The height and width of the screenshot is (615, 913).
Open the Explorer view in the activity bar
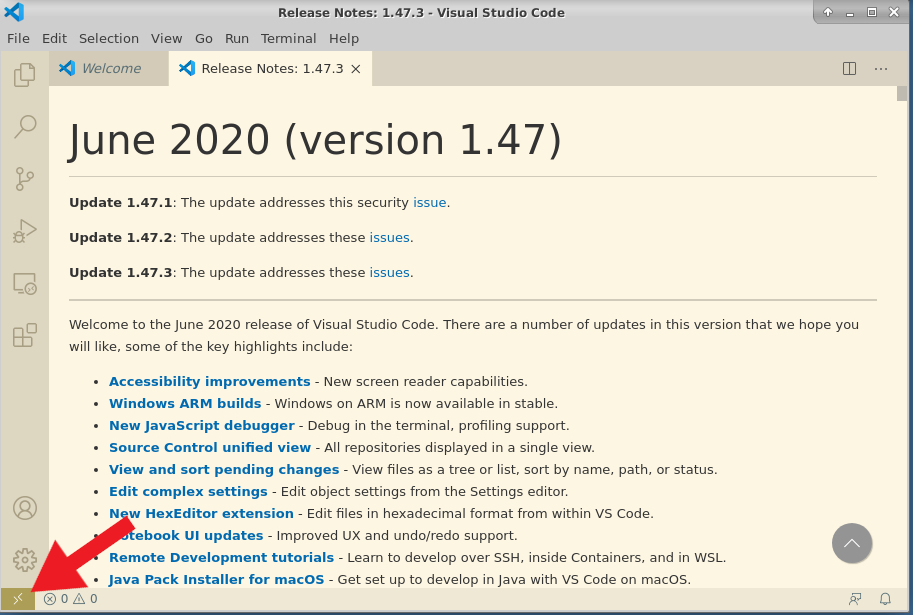click(24, 75)
